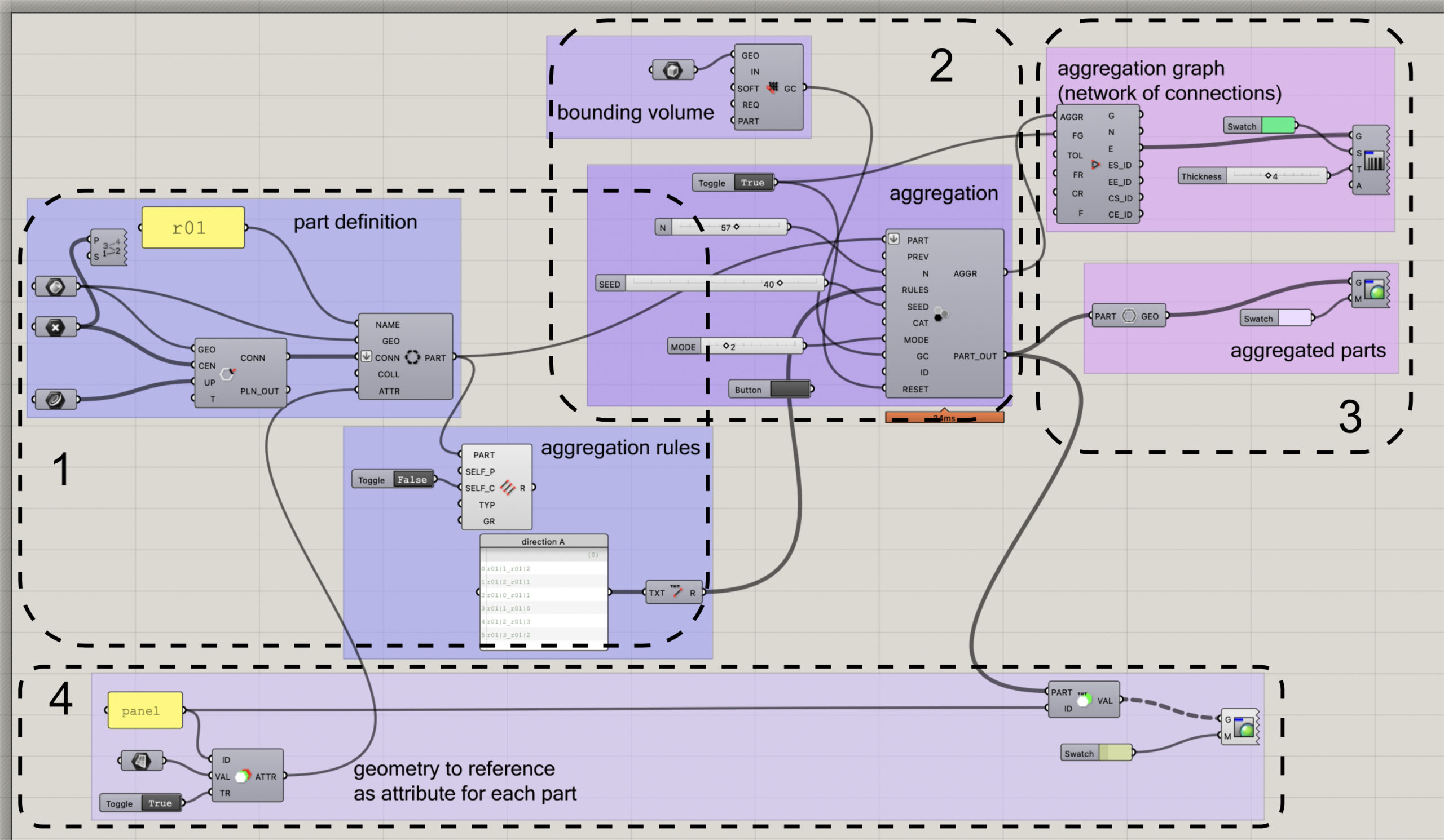Toggle the True switch above the aggregation slider

click(x=753, y=183)
